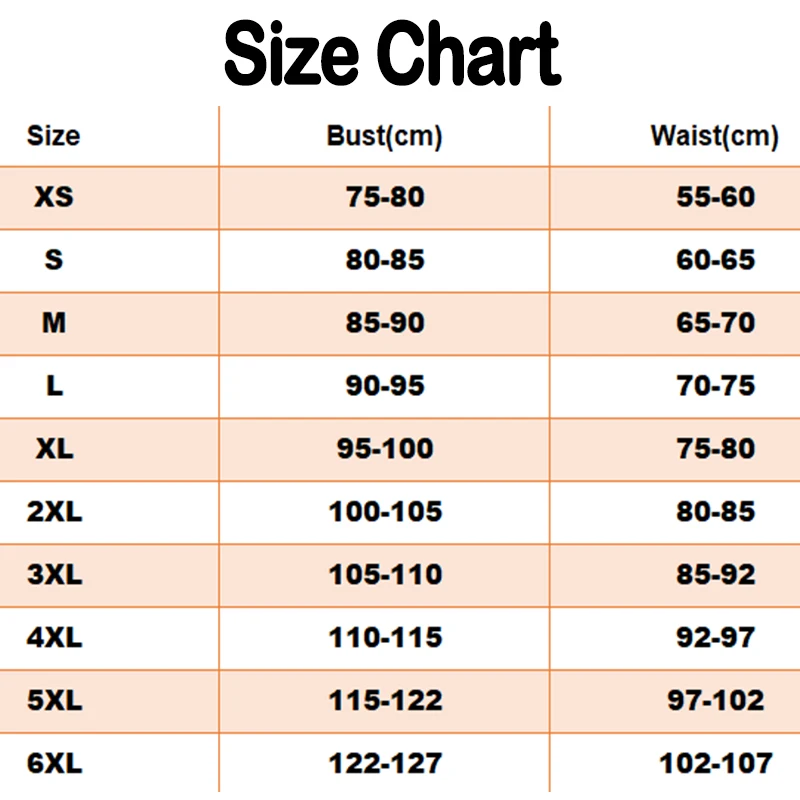Select waist measurement 85-92

pyautogui.click(x=716, y=575)
